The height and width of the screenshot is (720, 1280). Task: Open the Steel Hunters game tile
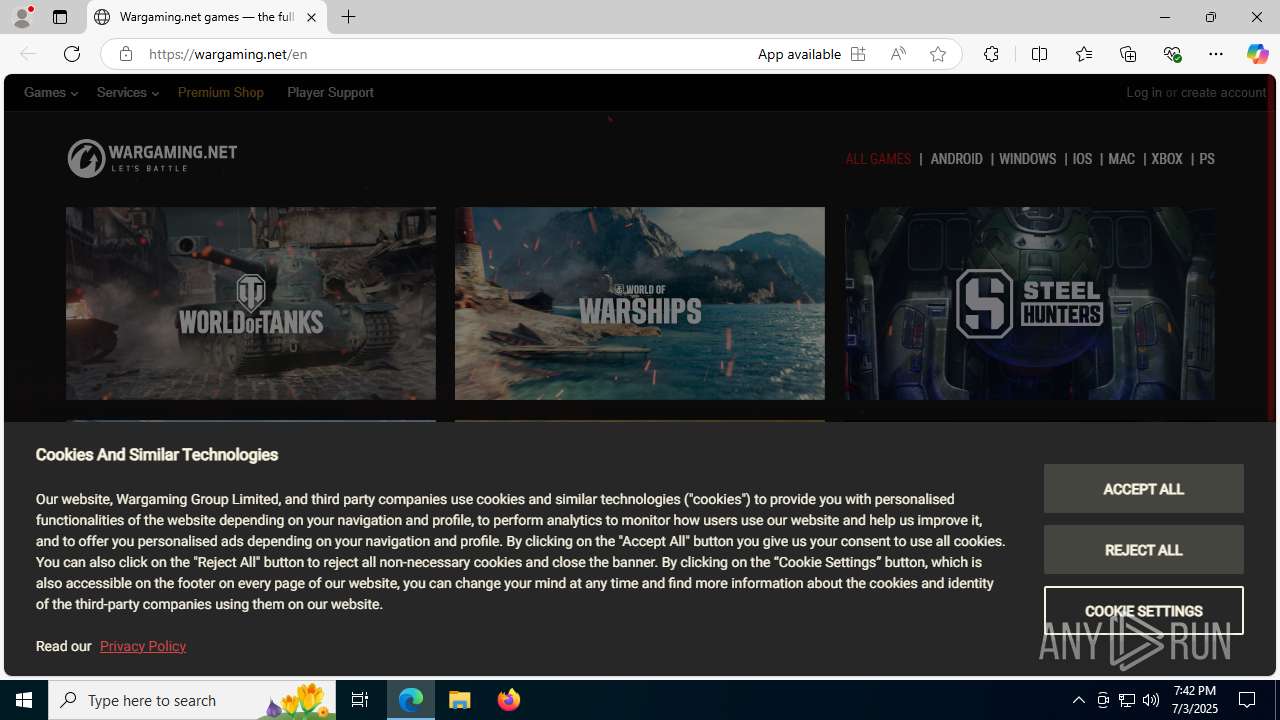point(1030,303)
